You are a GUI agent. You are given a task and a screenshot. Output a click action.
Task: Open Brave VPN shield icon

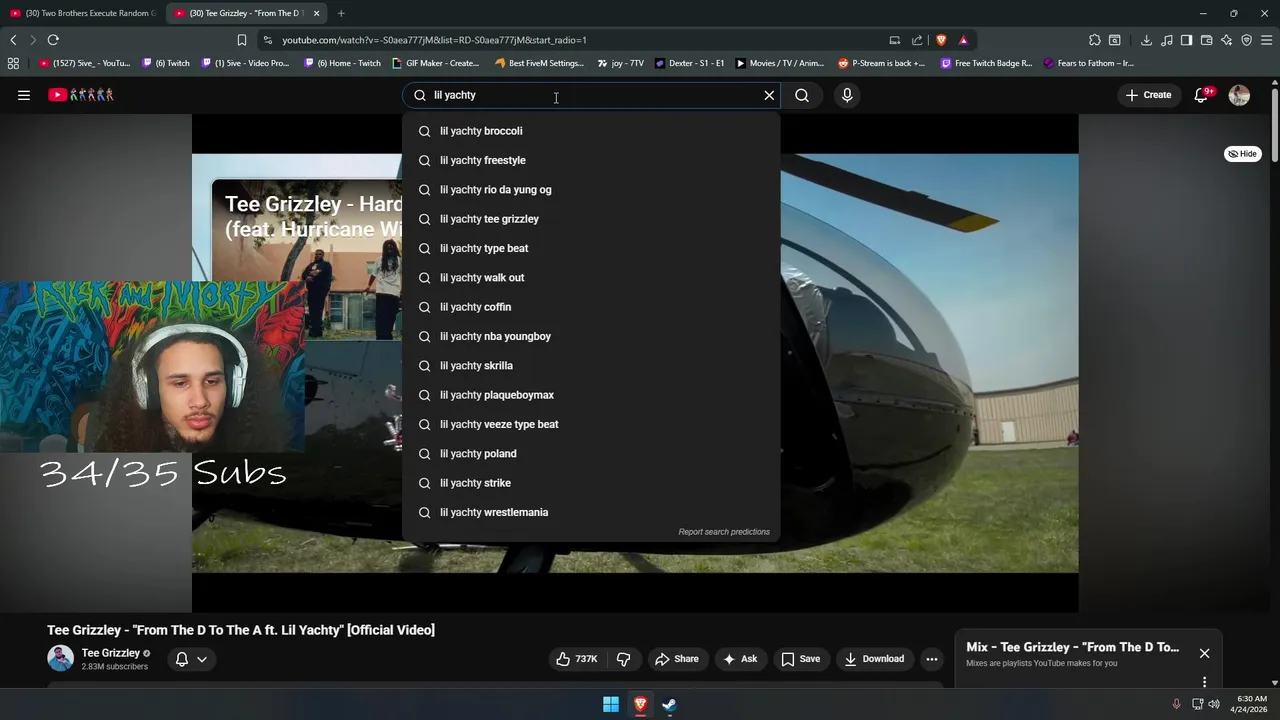pyautogui.click(x=1247, y=40)
